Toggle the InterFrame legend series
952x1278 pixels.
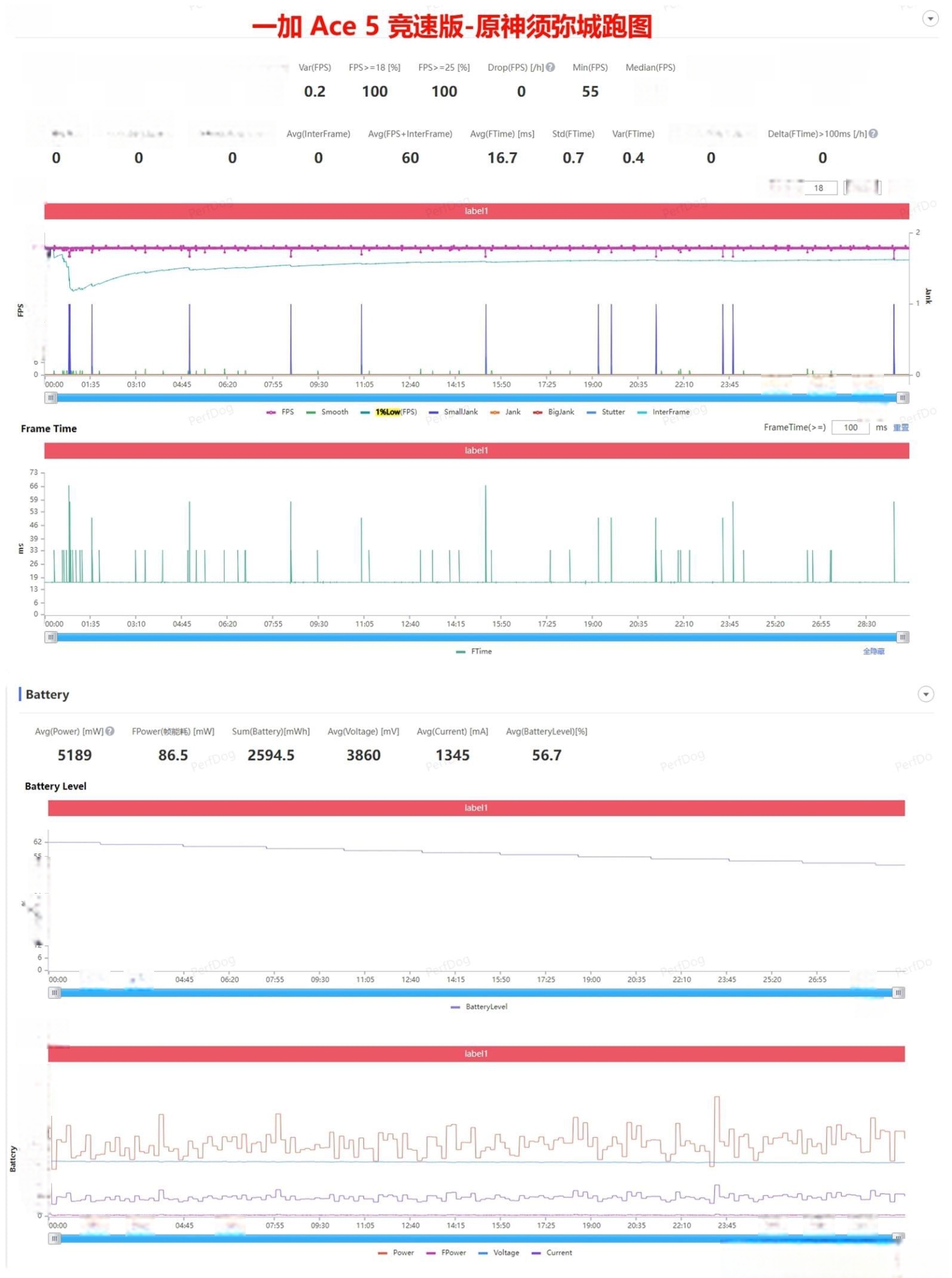coord(663,412)
